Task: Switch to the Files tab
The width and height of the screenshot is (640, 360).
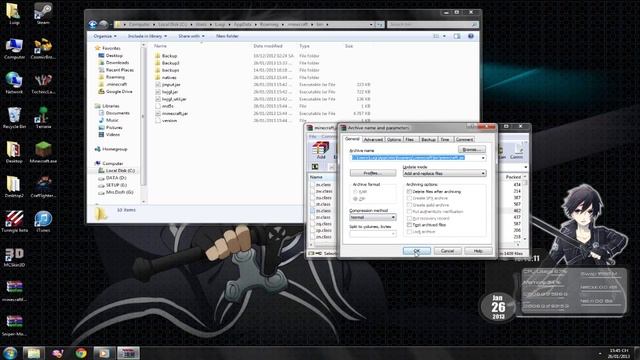Action: pos(411,140)
